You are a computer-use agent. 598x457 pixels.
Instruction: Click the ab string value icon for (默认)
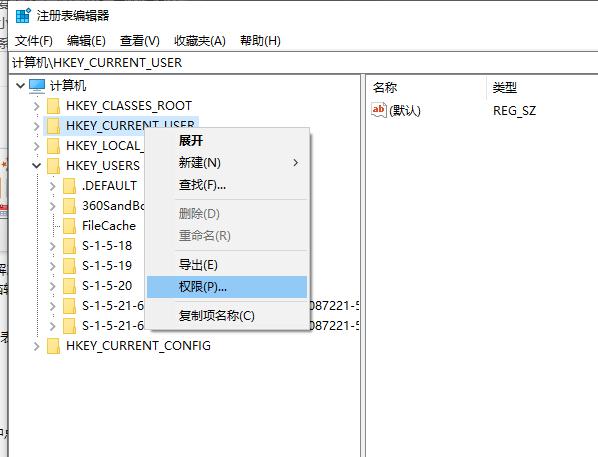click(x=379, y=110)
